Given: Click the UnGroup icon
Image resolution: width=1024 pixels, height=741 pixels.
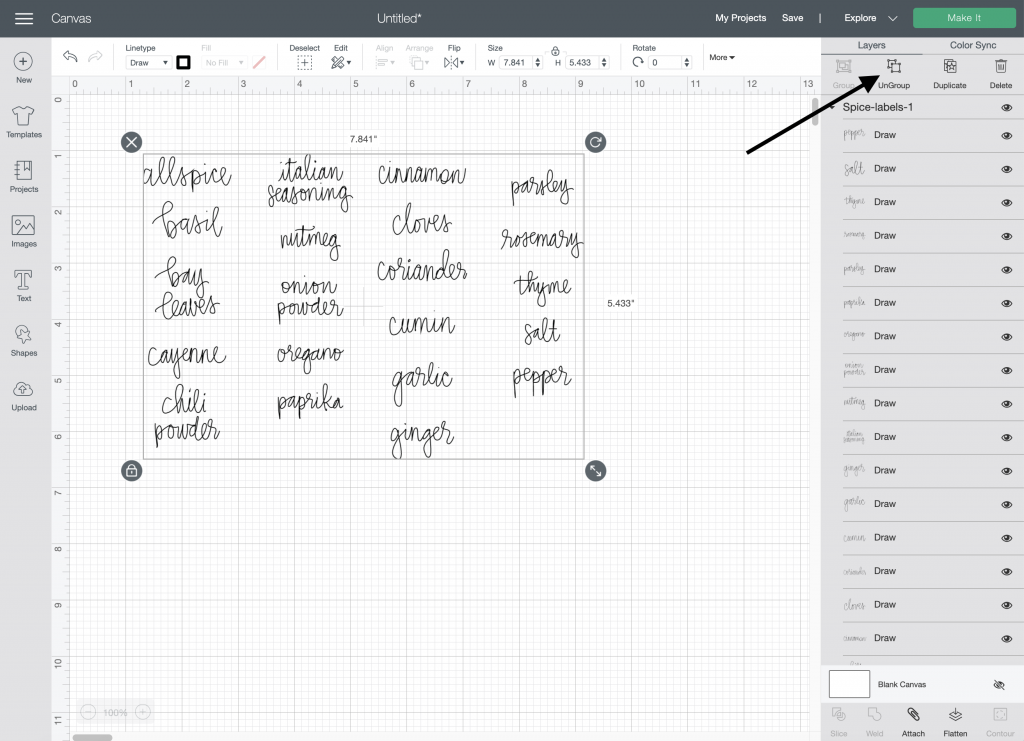Looking at the screenshot, I should coord(894,66).
